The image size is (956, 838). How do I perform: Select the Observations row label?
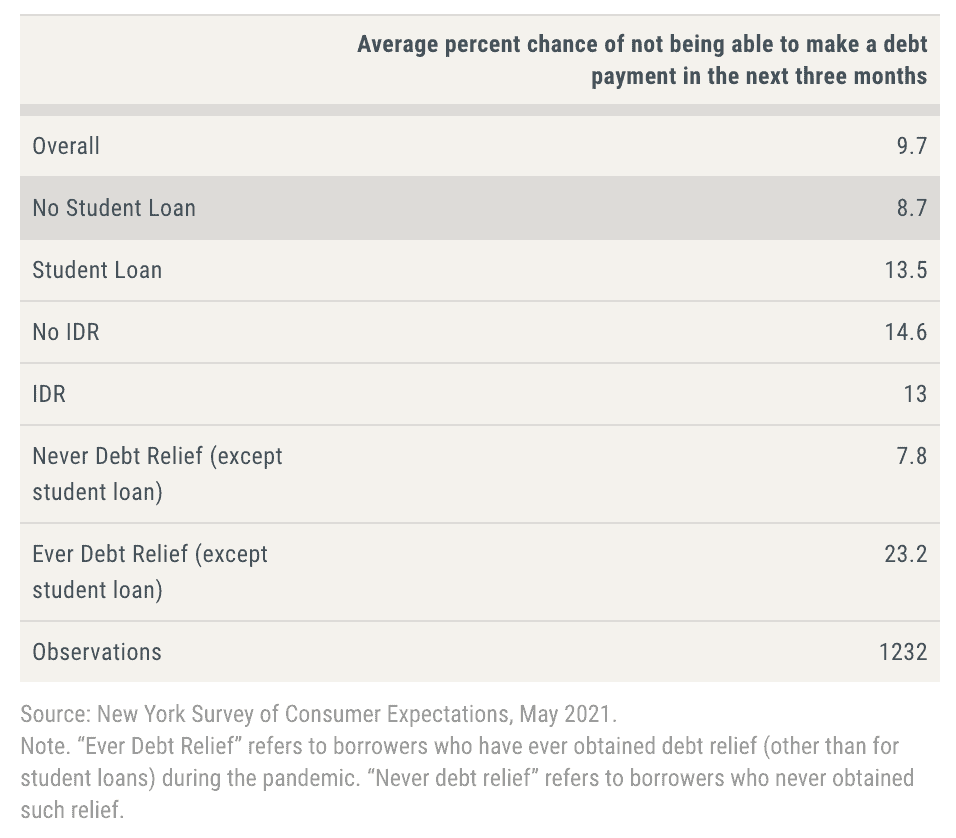coord(97,652)
